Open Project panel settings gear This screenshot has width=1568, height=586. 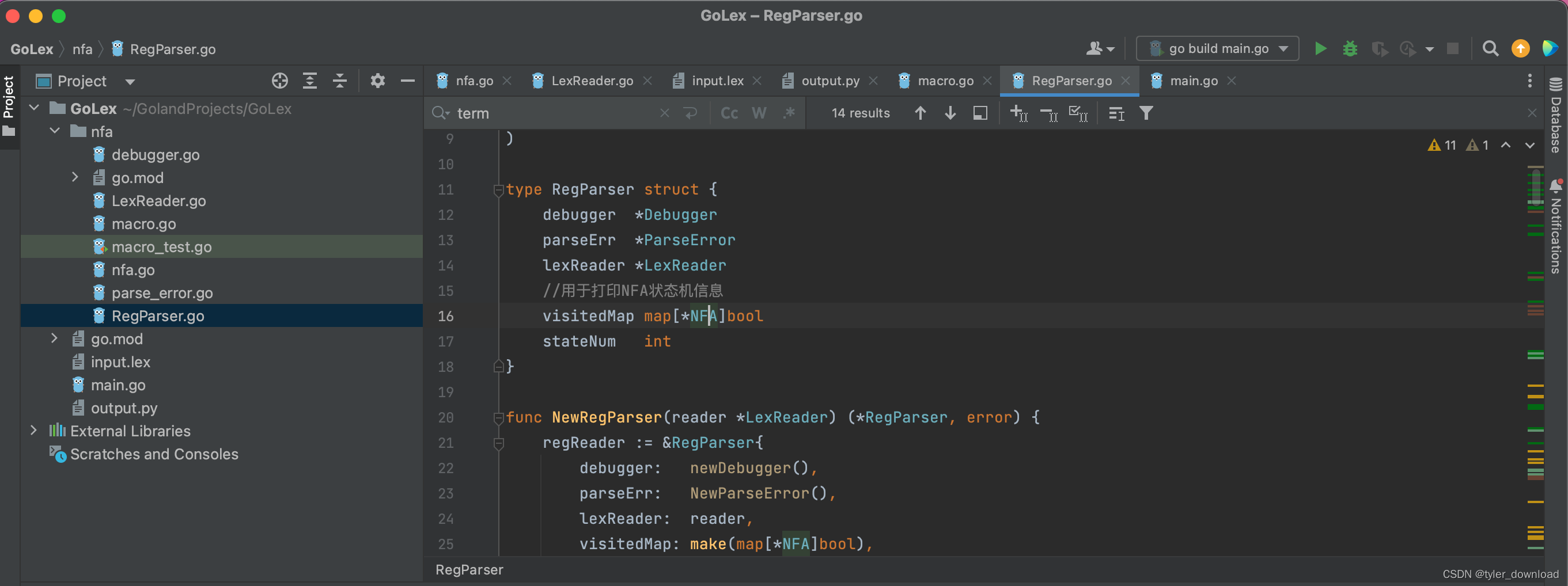tap(377, 81)
